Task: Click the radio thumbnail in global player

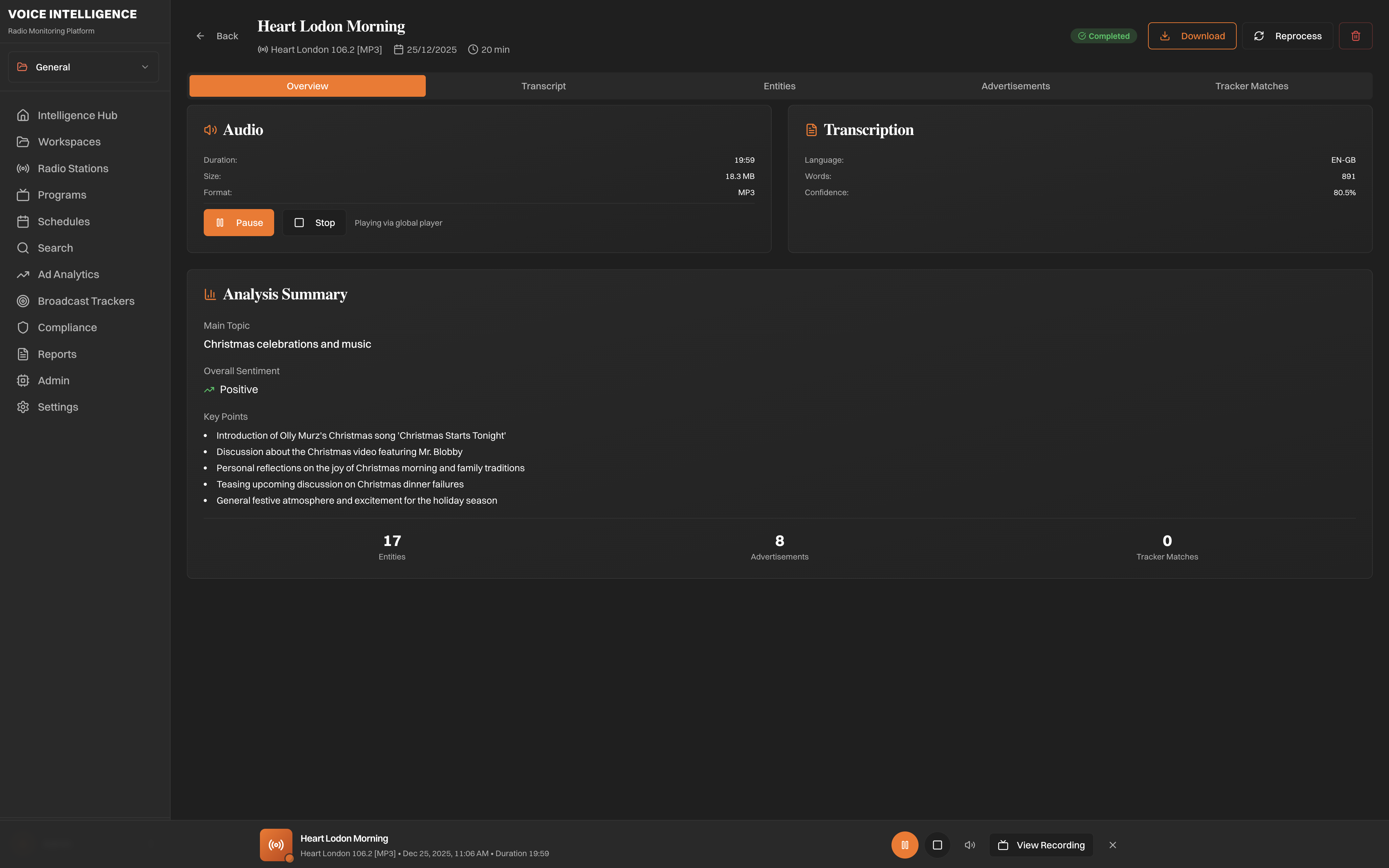Action: point(275,844)
